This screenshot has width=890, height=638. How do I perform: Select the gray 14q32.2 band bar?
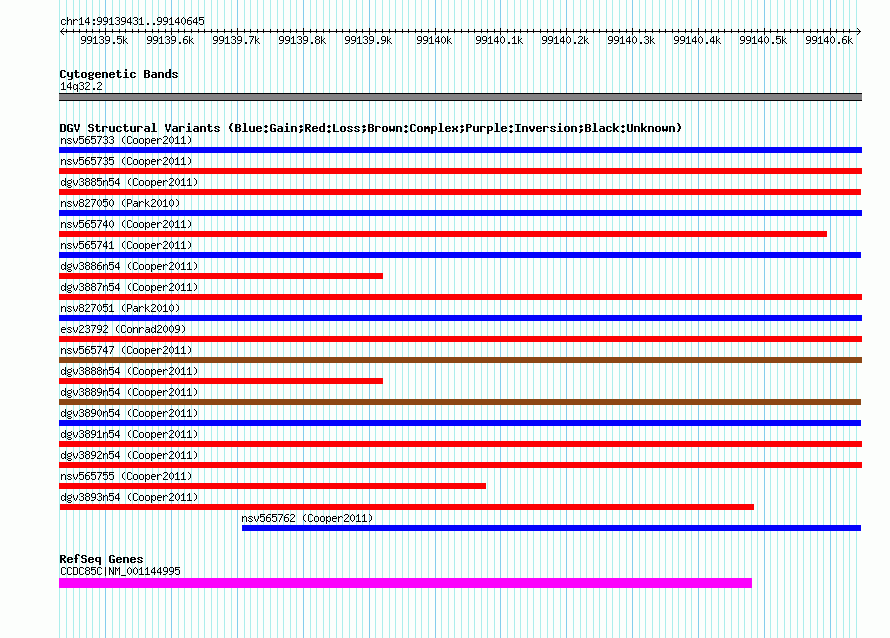(460, 97)
